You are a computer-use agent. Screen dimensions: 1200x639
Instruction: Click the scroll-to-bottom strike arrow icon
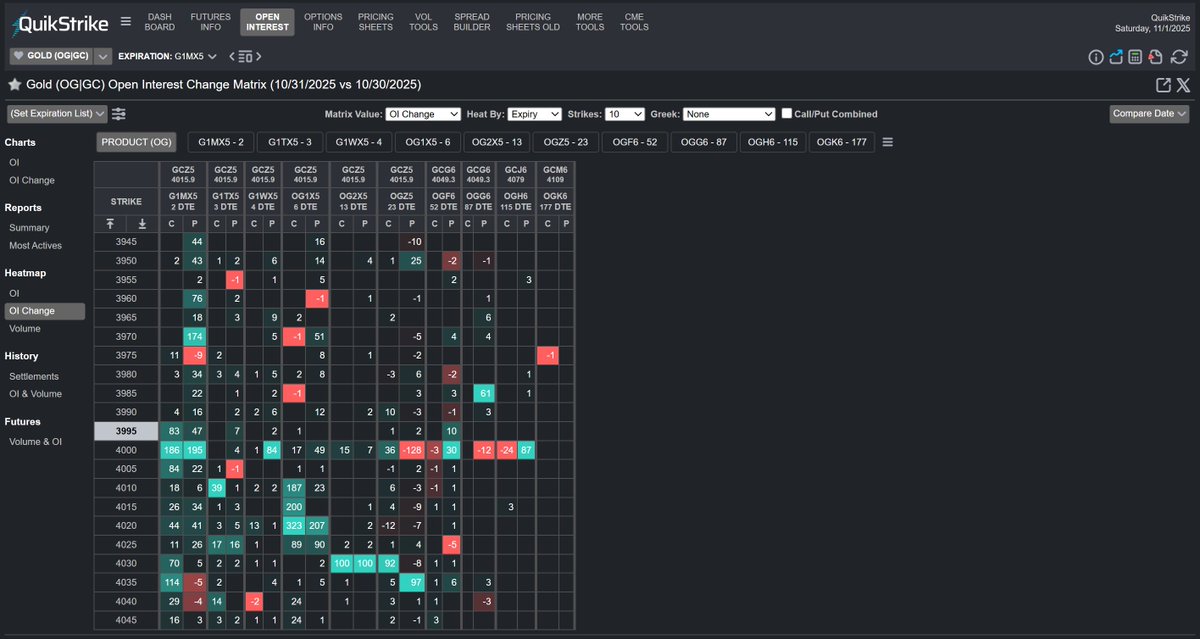[142, 223]
